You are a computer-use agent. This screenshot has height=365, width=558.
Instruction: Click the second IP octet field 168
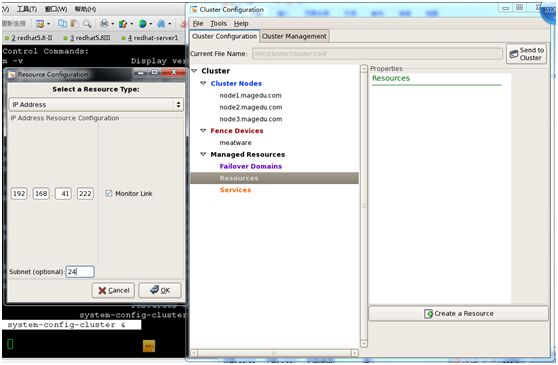[x=41, y=194]
